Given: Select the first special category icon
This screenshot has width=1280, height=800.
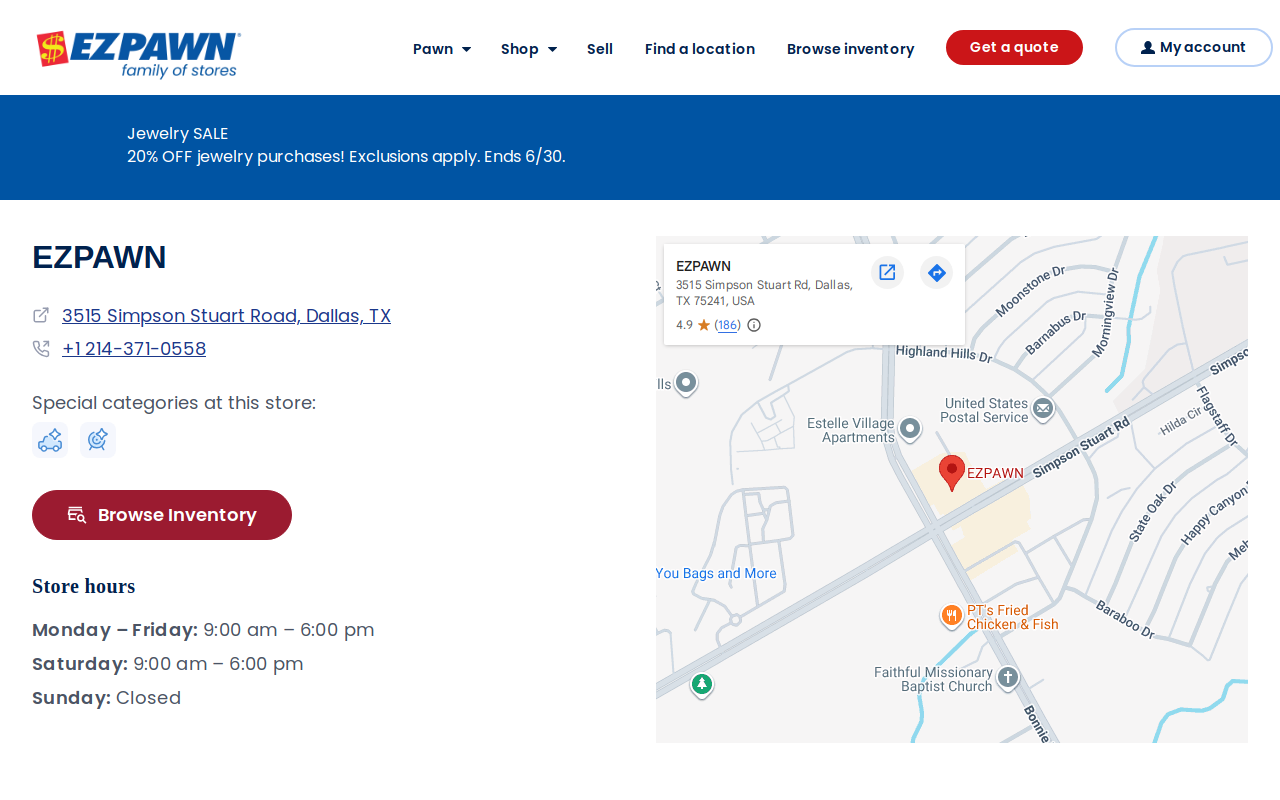Looking at the screenshot, I should coord(50,440).
